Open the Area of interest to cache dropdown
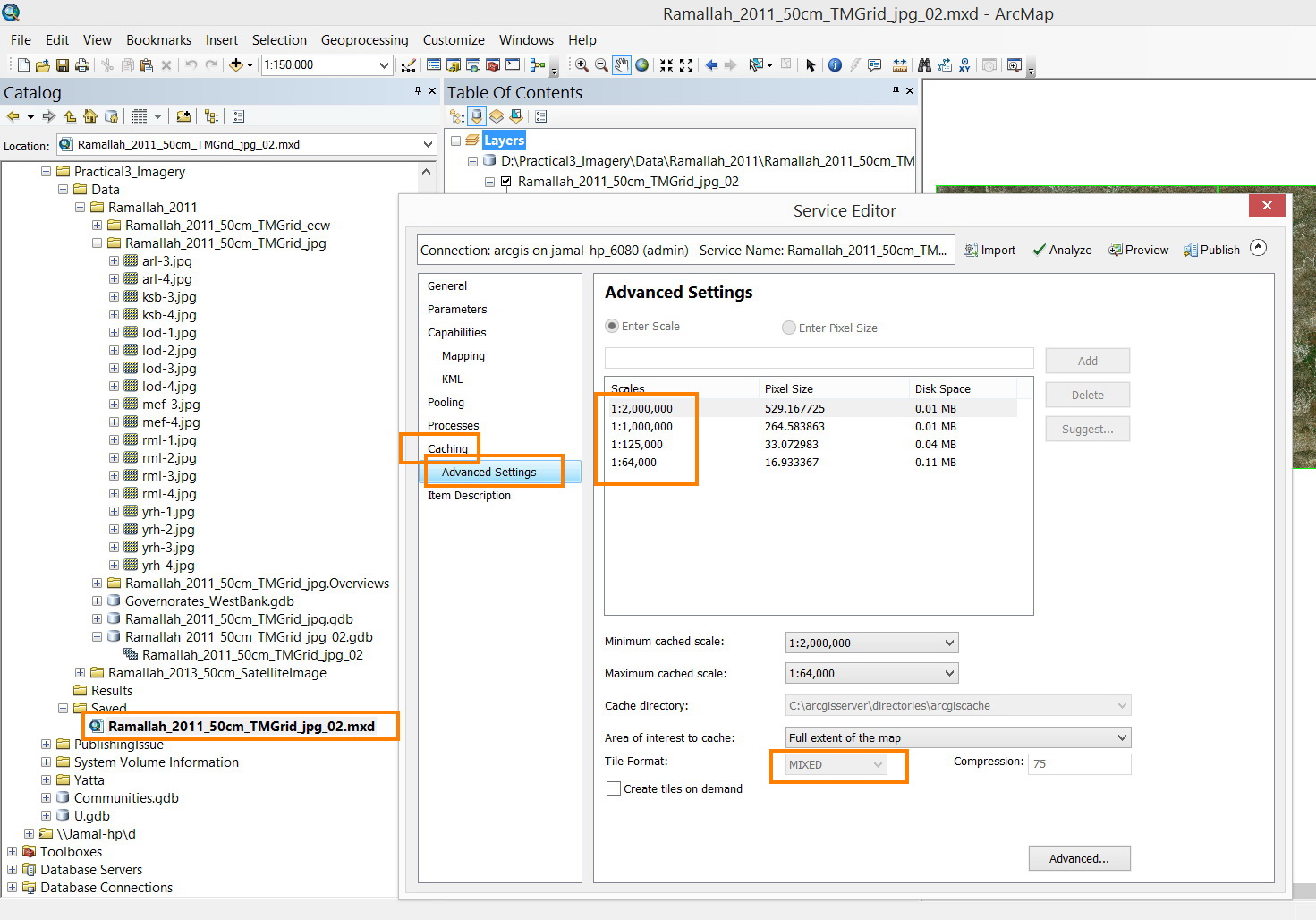Viewport: 1316px width, 920px height. coord(1121,737)
